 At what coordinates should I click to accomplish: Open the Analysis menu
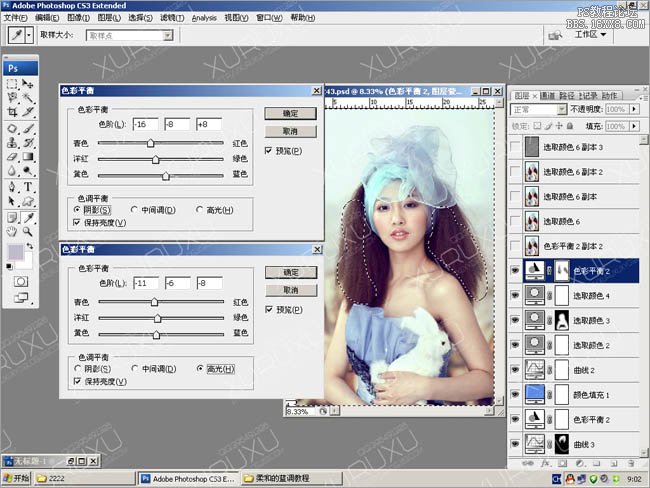pyautogui.click(x=204, y=18)
